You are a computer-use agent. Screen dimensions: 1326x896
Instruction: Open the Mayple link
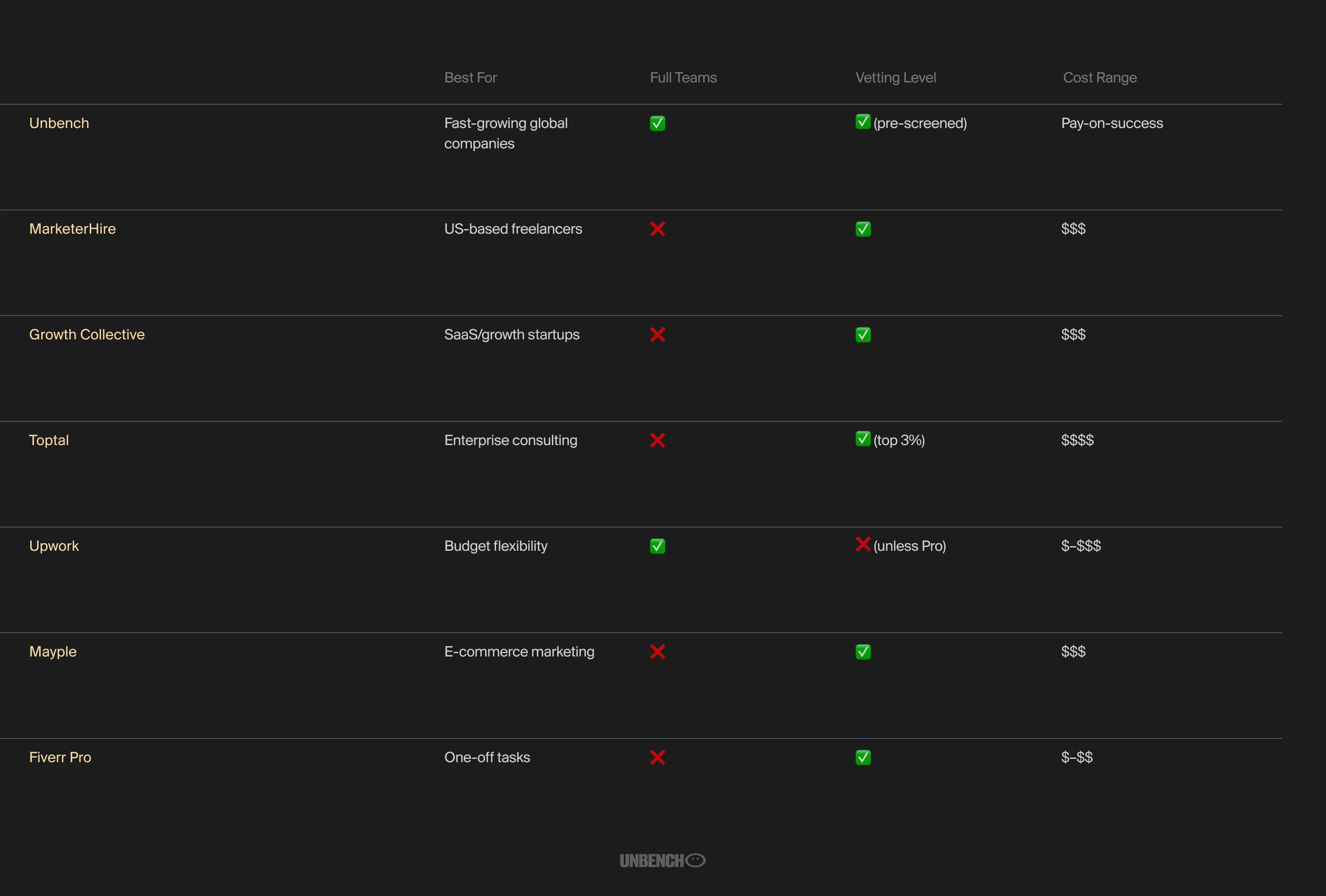(x=52, y=651)
